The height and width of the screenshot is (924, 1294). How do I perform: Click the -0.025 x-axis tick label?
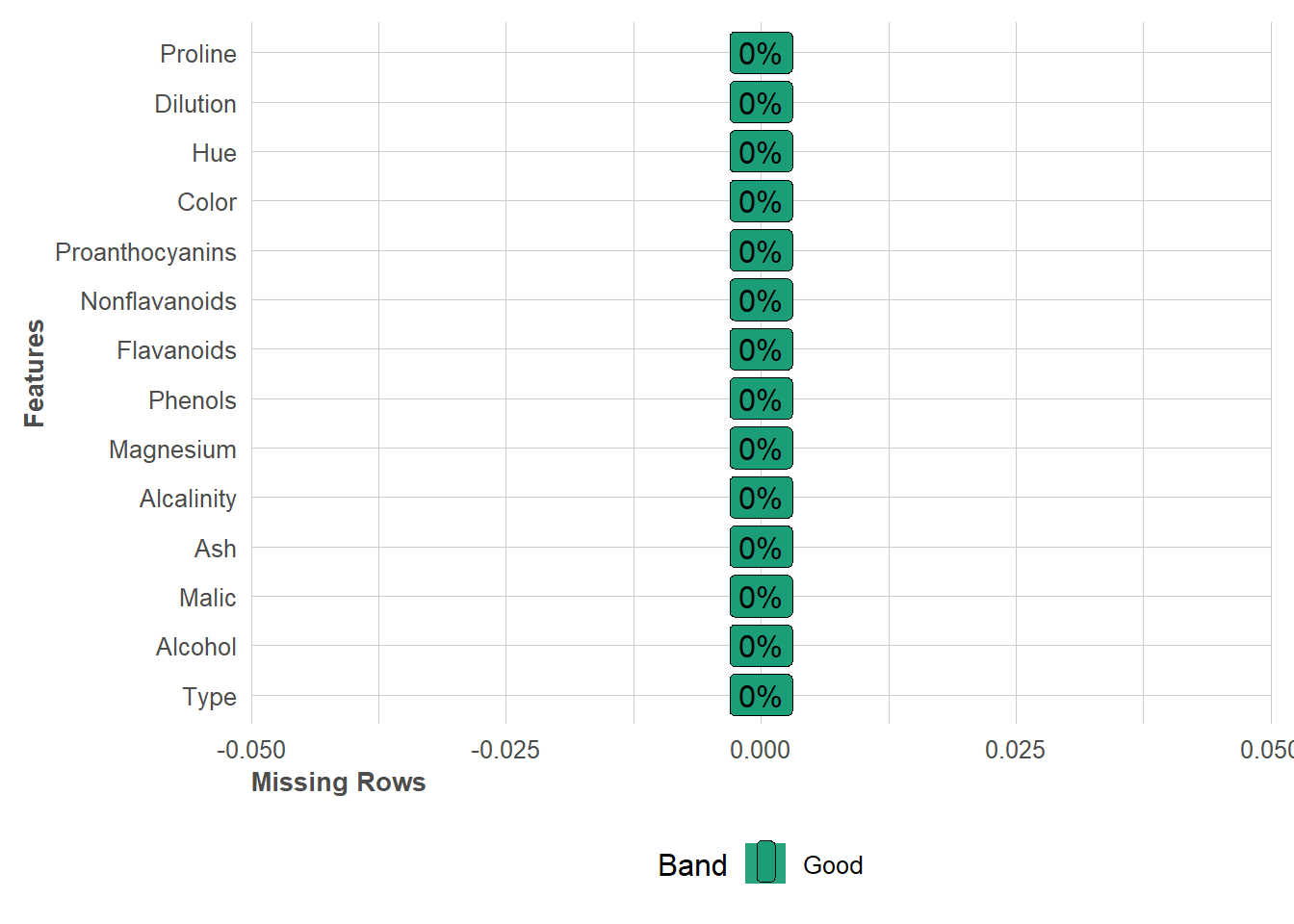(505, 750)
